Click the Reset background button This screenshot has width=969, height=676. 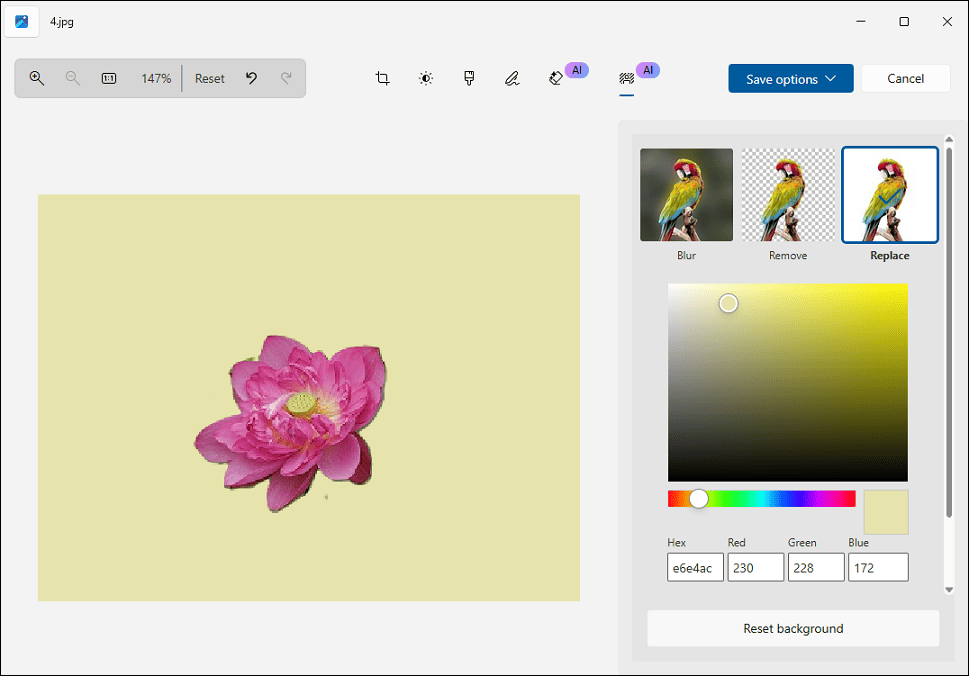coord(792,628)
